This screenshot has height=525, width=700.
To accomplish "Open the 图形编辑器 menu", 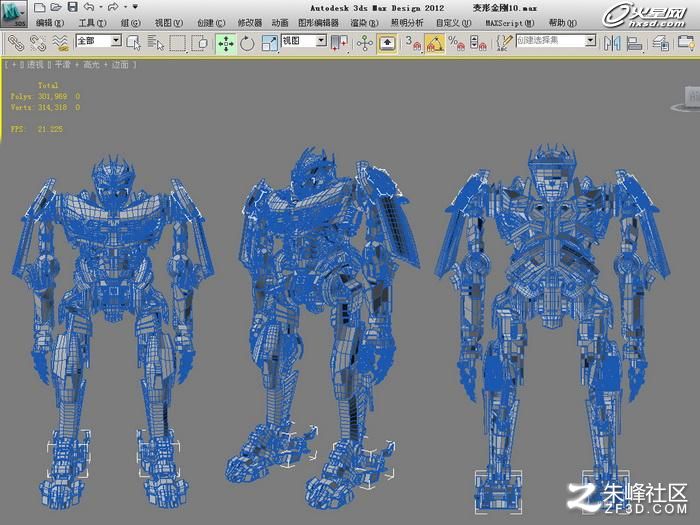I will pyautogui.click(x=318, y=23).
